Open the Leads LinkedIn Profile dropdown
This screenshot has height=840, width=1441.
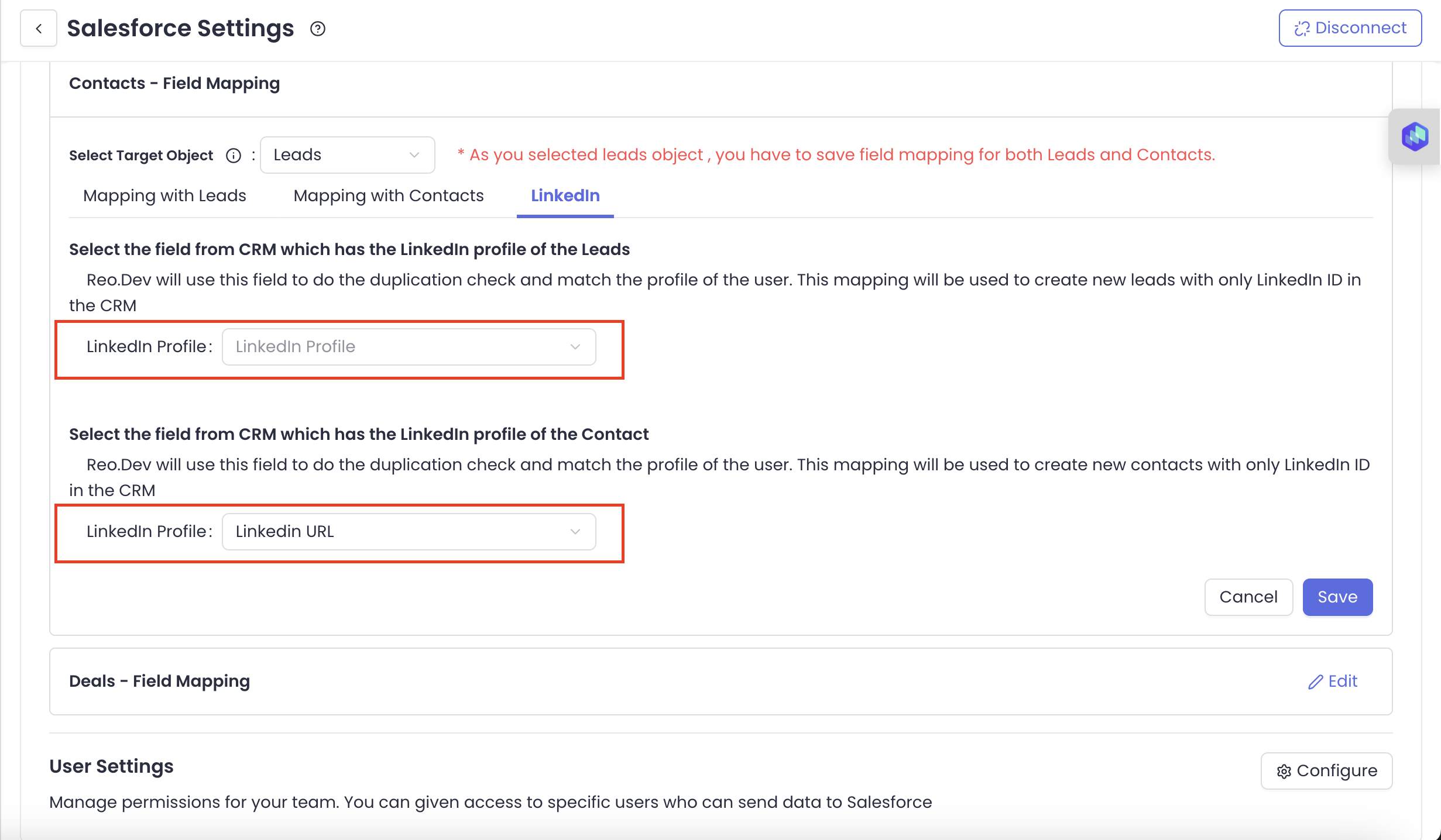coord(409,347)
